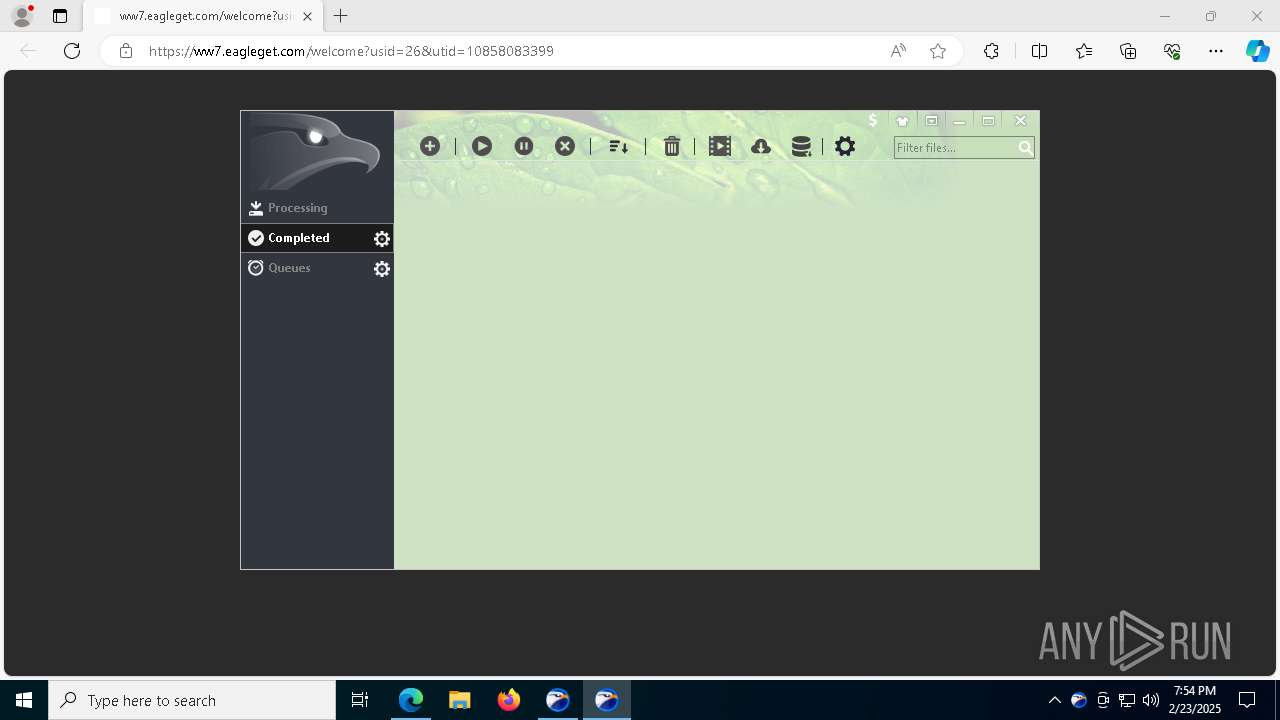
Task: Open the tab actions menu icon
Action: click(60, 16)
